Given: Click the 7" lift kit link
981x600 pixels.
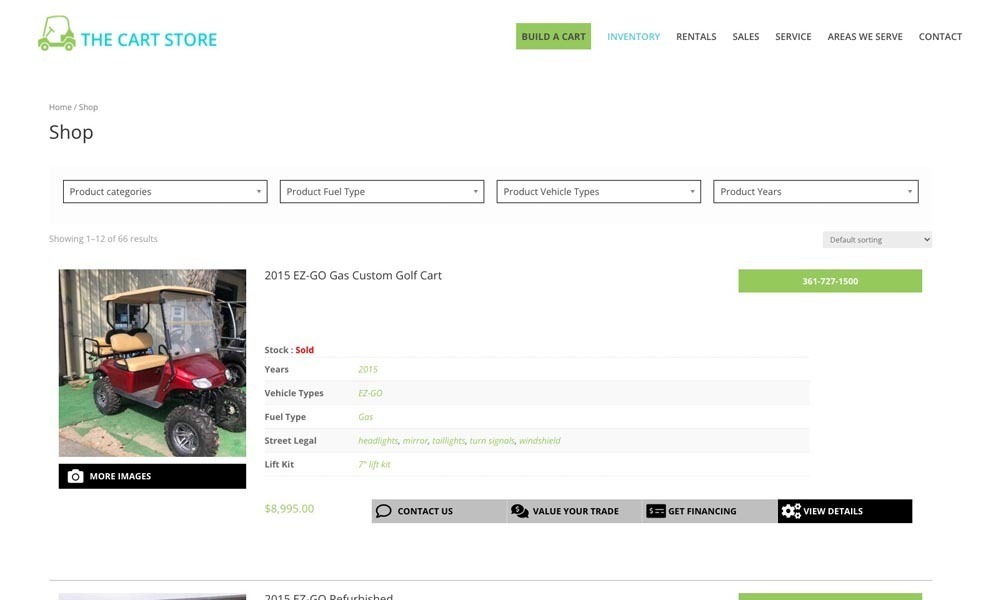Looking at the screenshot, I should point(374,464).
